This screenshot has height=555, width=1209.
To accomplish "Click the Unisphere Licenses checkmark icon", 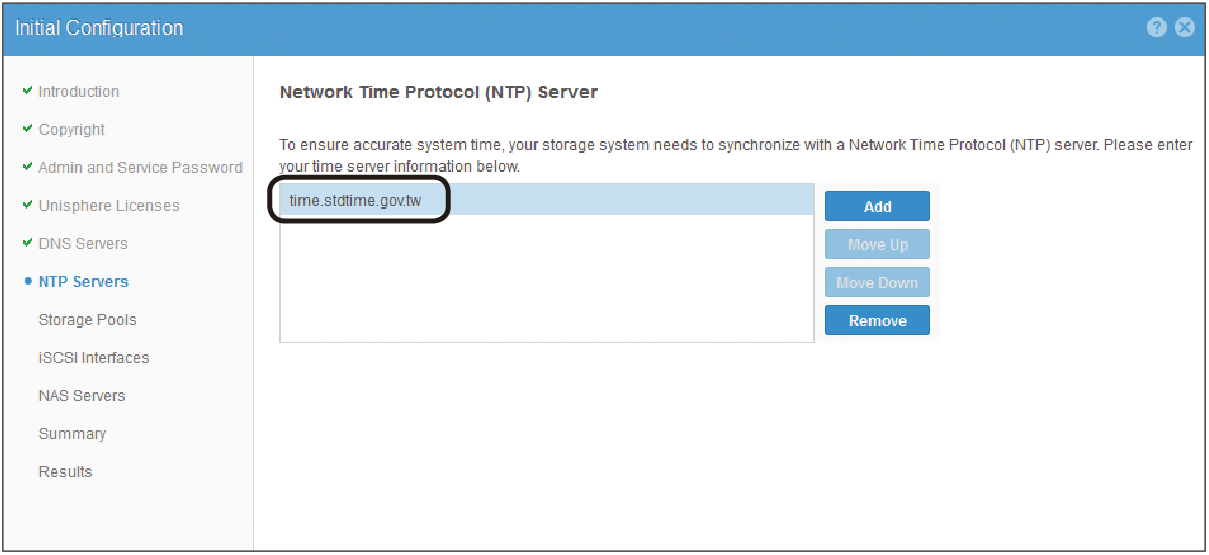I will [x=27, y=205].
